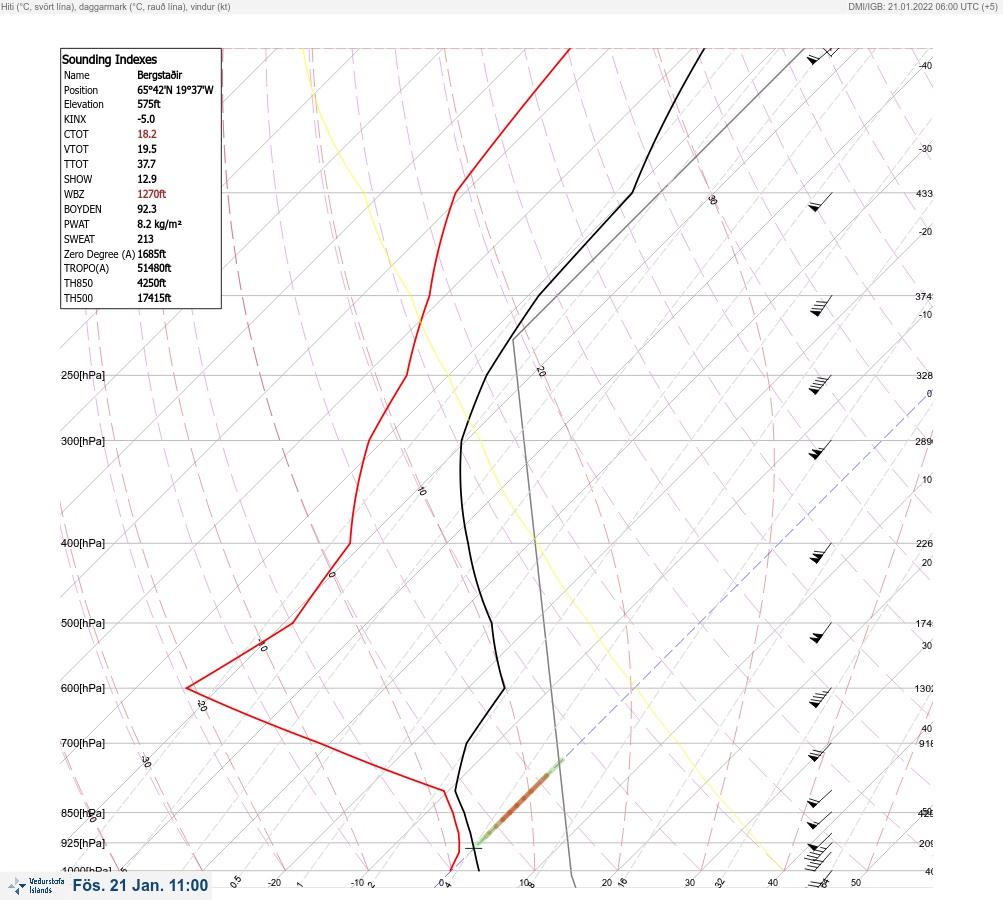Click the '700[hPa]' pressure label

83,743
